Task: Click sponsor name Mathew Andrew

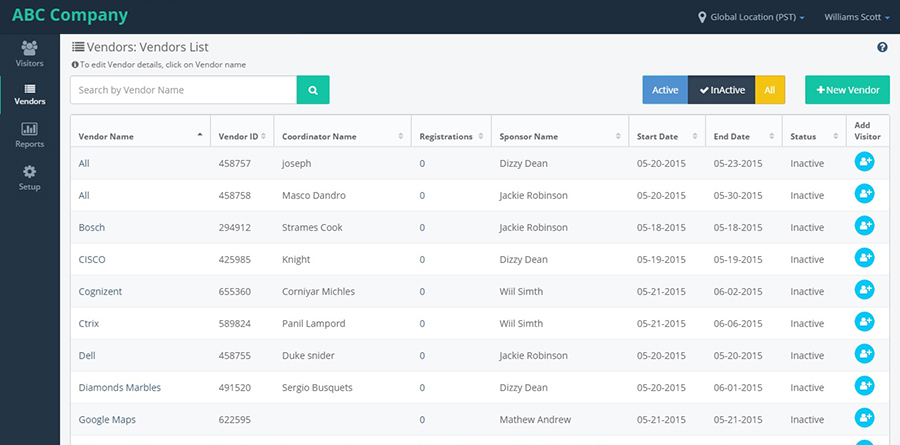Action: pyautogui.click(x=536, y=420)
